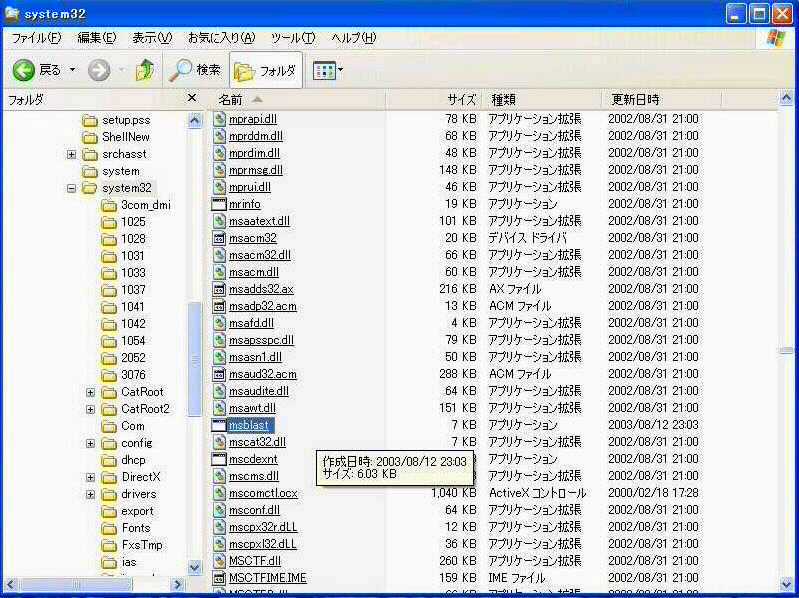
Task: Click the msacm32 device driver icon
Action: click(x=219, y=238)
